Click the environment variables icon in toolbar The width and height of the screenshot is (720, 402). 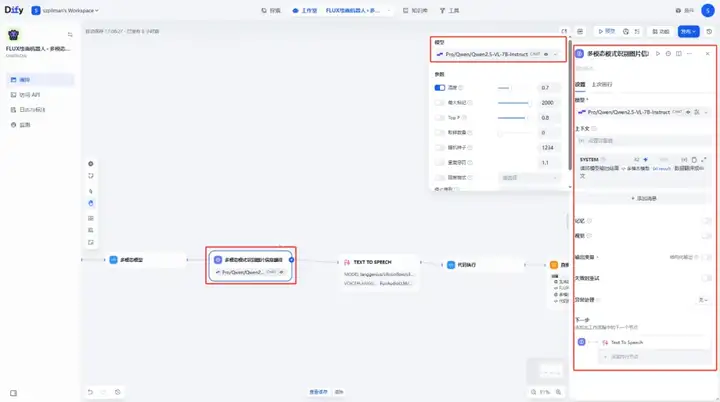[580, 31]
